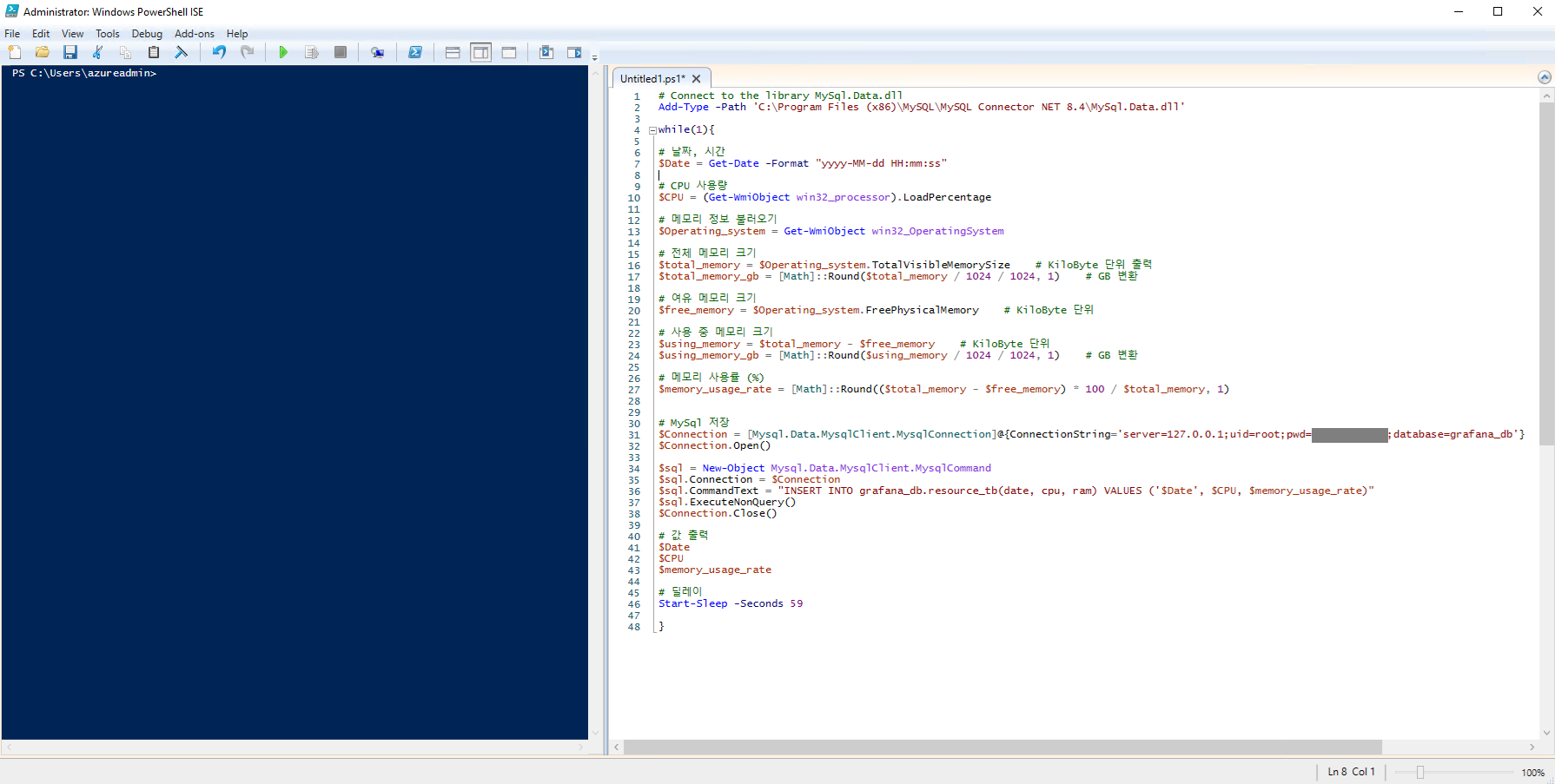Image resolution: width=1555 pixels, height=784 pixels.
Task: Click the $using_memory_gb Round line
Action: (x=897, y=356)
